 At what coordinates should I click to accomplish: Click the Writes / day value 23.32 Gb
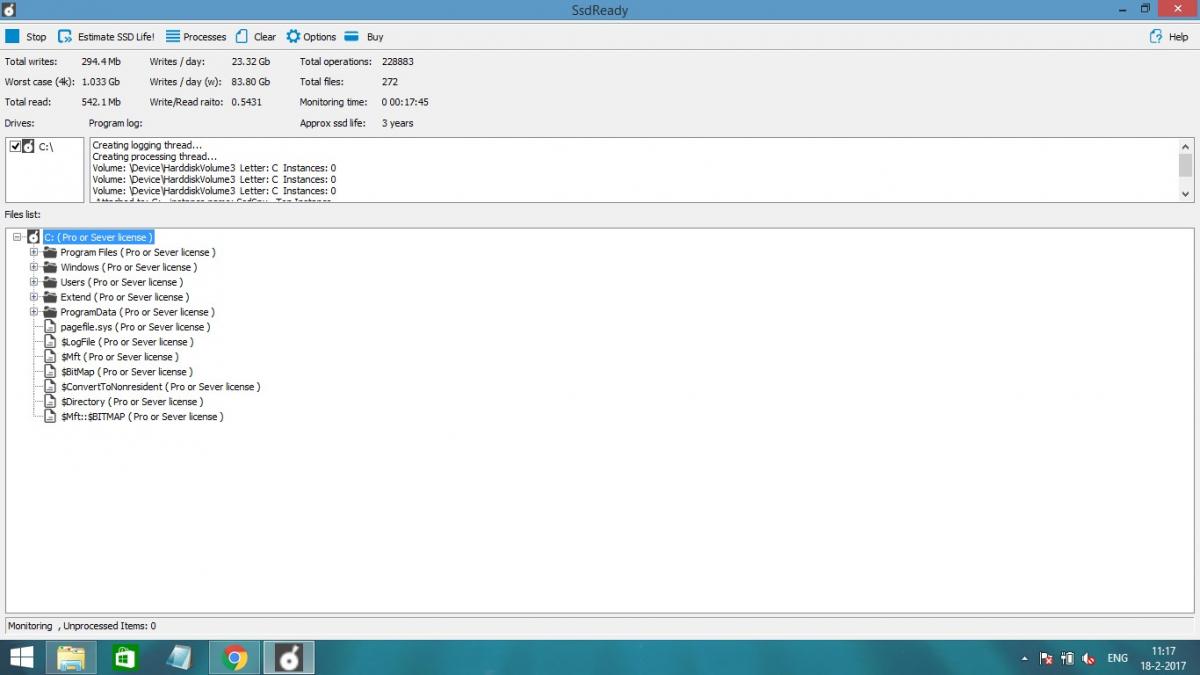coord(251,62)
